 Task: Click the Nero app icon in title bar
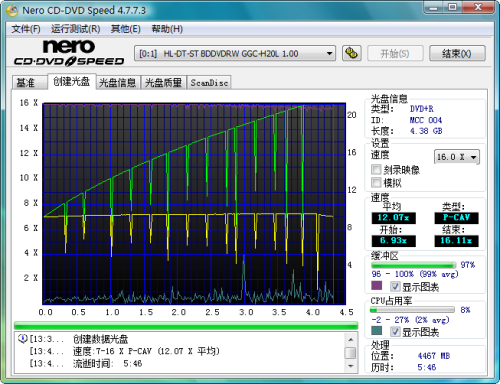12,11
